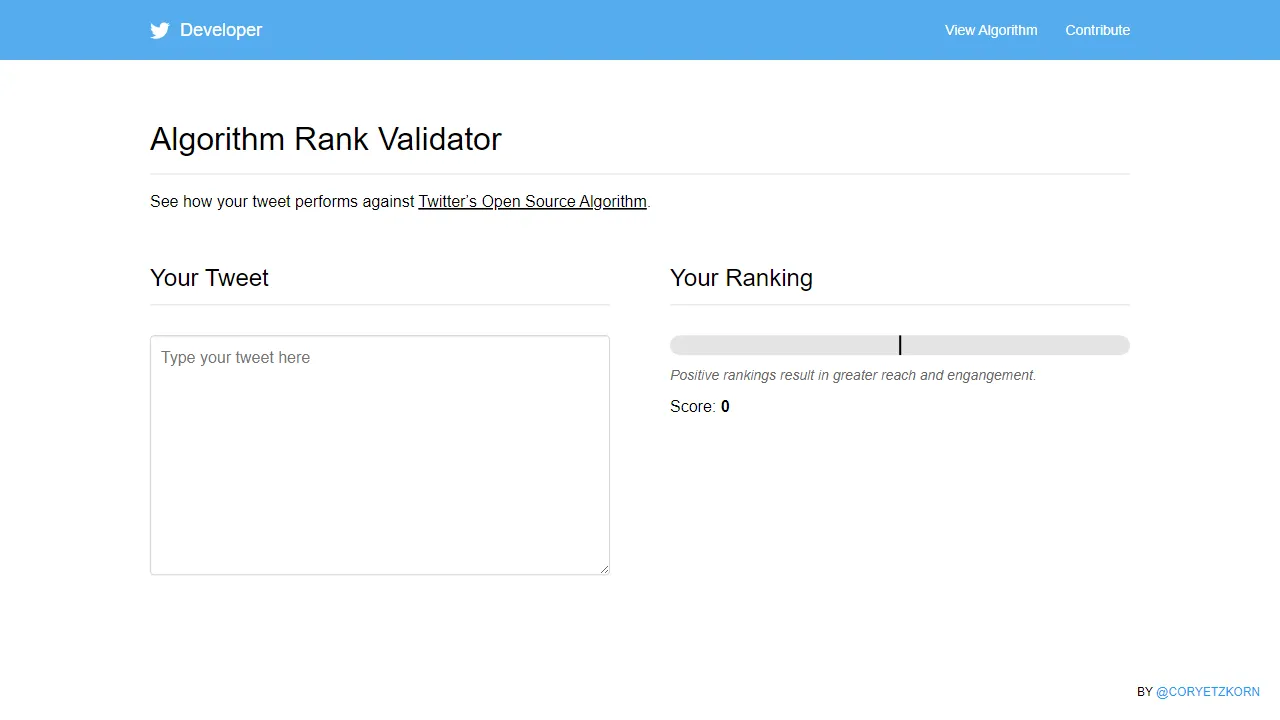Click the black marker on the ranking bar
Screen dimensions: 1280x720
(900, 345)
